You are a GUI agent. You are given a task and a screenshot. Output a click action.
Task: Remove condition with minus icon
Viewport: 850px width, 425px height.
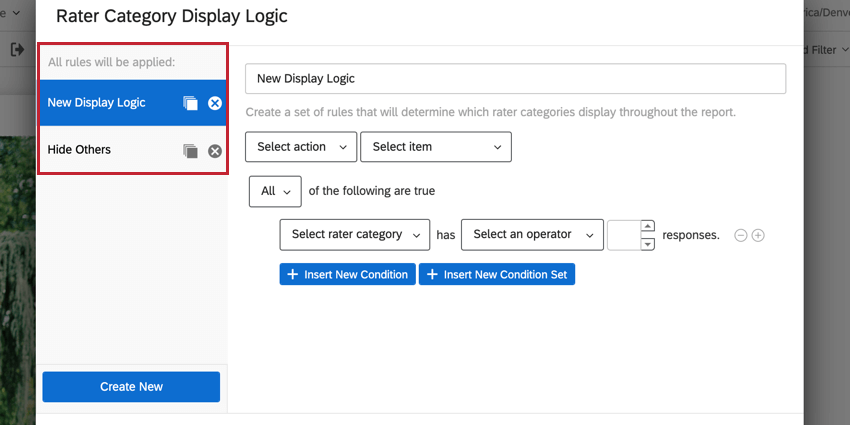pyautogui.click(x=741, y=236)
